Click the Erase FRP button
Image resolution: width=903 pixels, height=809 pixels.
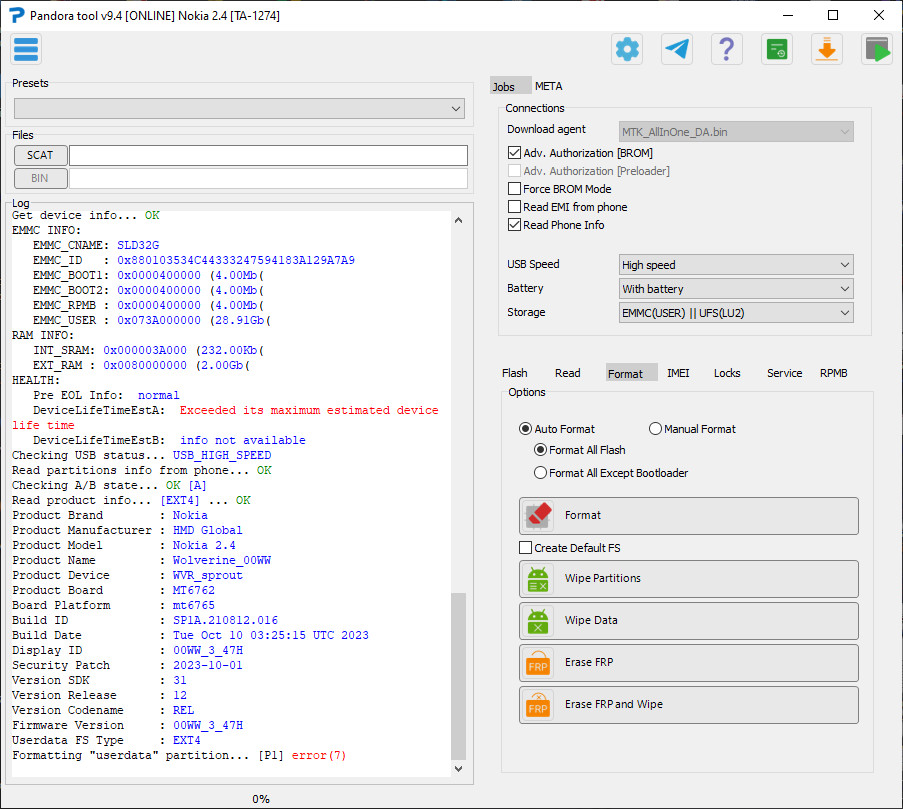coord(689,663)
